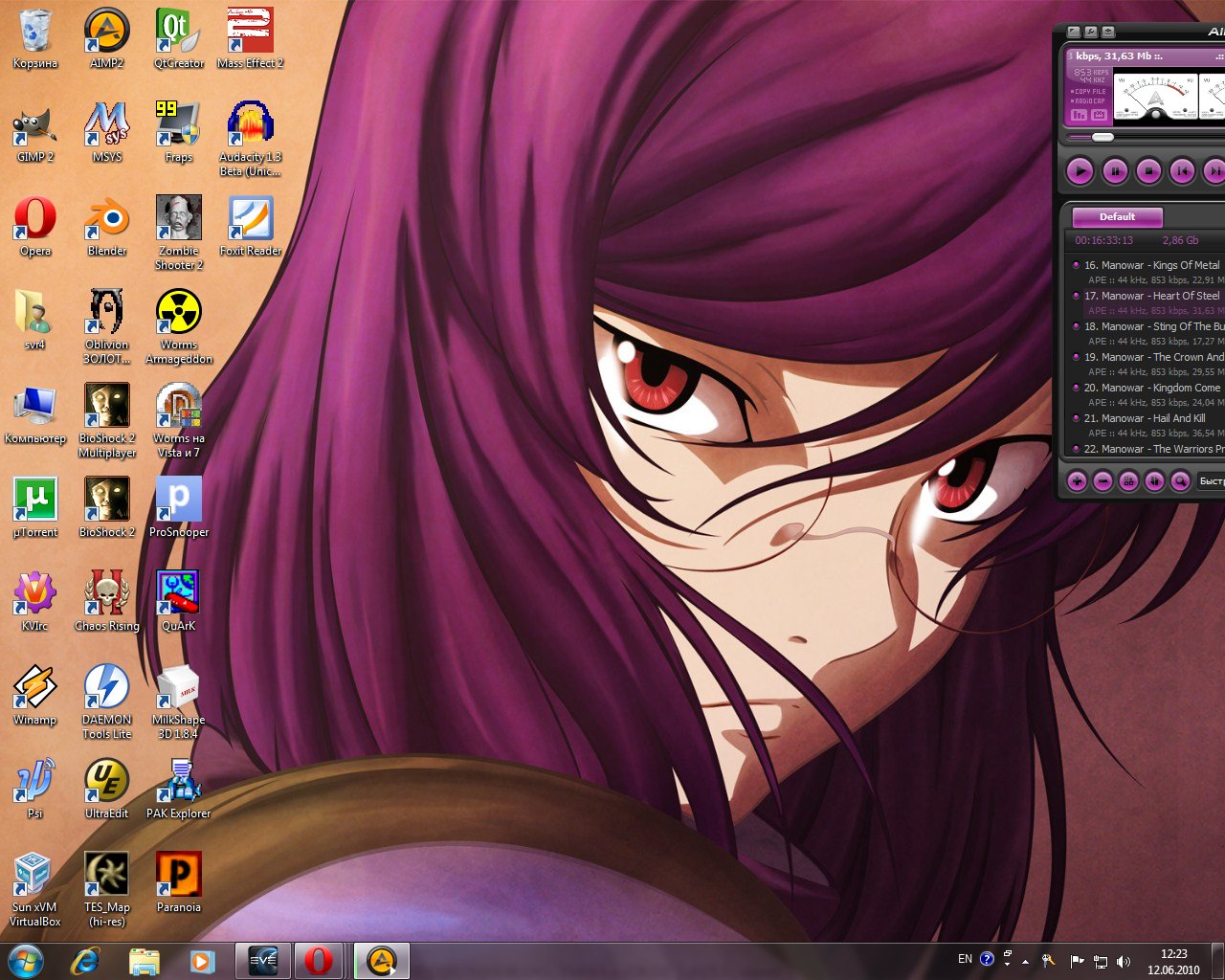Open the µTorrent desktop icon
Image resolution: width=1225 pixels, height=980 pixels.
point(35,507)
